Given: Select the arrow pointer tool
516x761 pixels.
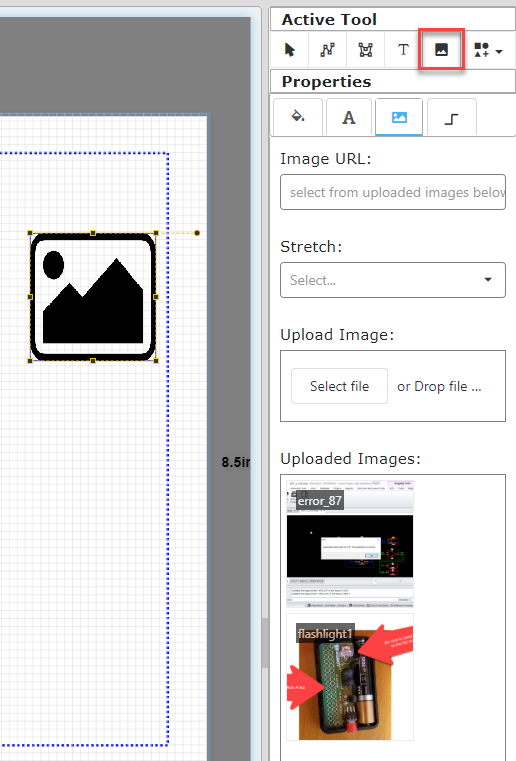Looking at the screenshot, I should [x=290, y=50].
